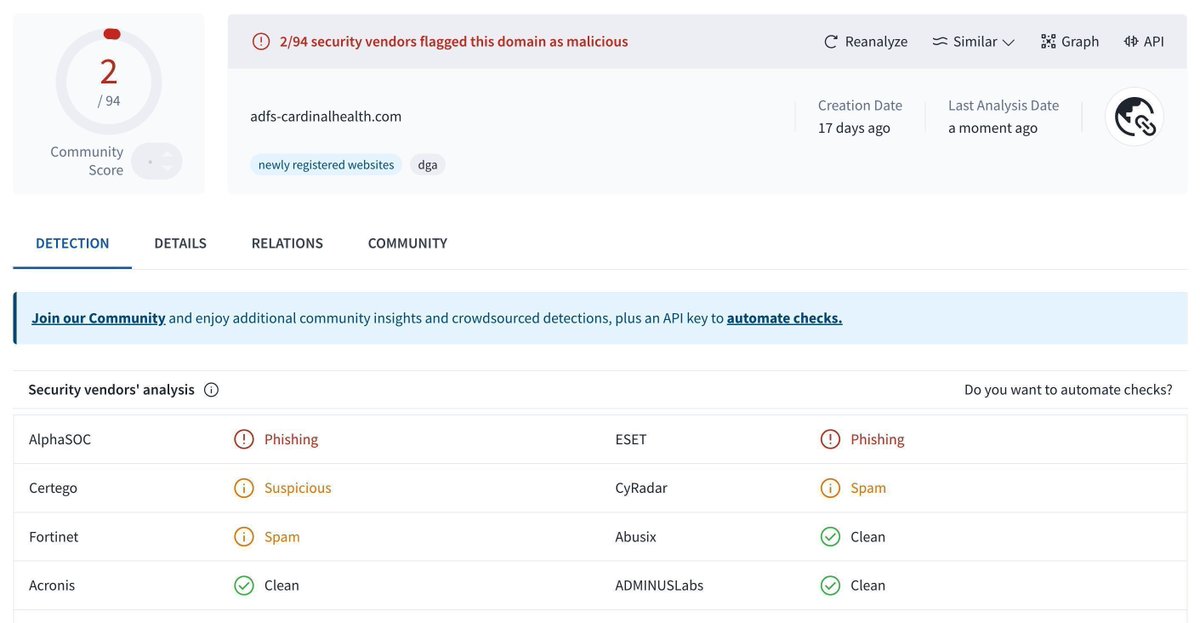This screenshot has width=1200, height=623.
Task: Select the 'dga' tag
Action: coord(428,165)
